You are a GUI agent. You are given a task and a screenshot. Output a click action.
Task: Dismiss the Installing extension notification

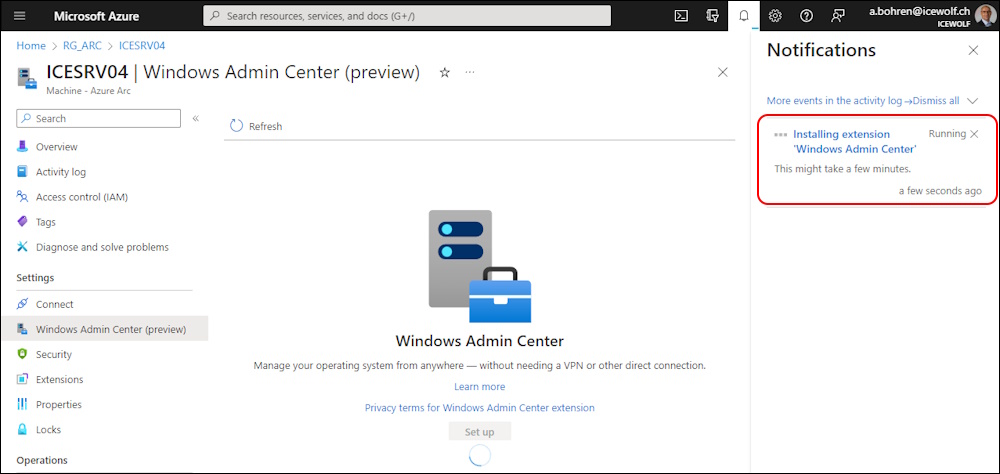[x=974, y=134]
